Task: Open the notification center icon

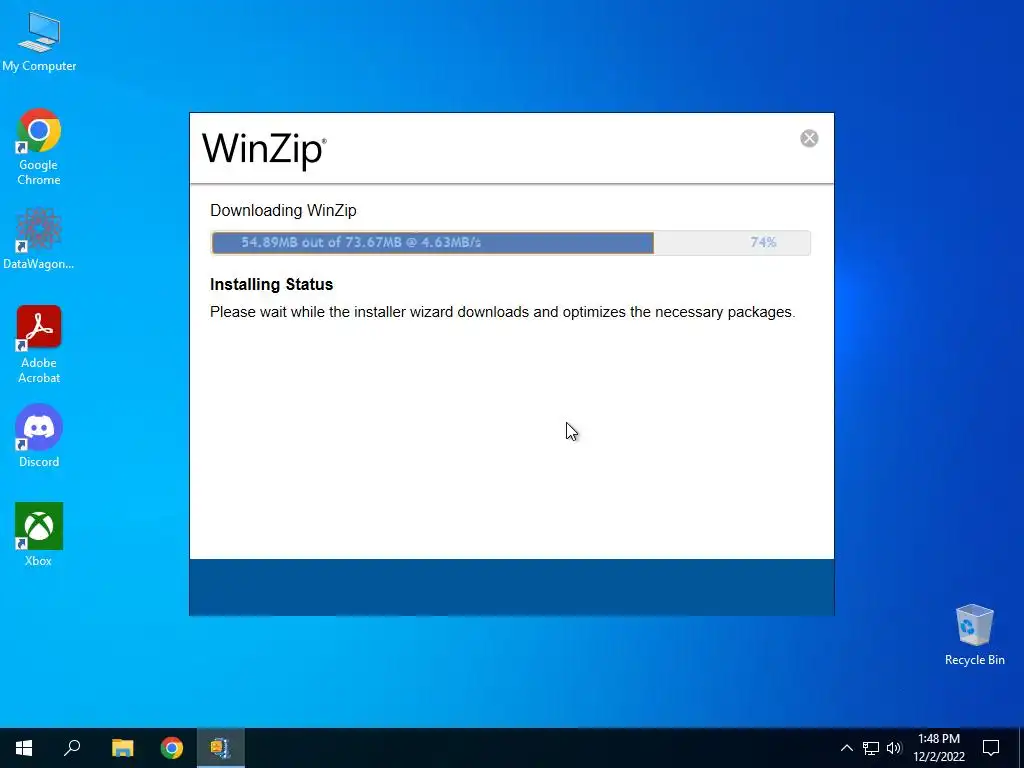Action: pos(991,748)
